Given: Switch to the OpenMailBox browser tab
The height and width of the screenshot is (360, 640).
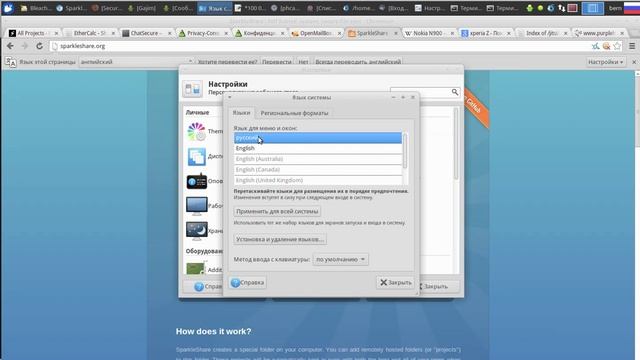Looking at the screenshot, I should (316, 33).
